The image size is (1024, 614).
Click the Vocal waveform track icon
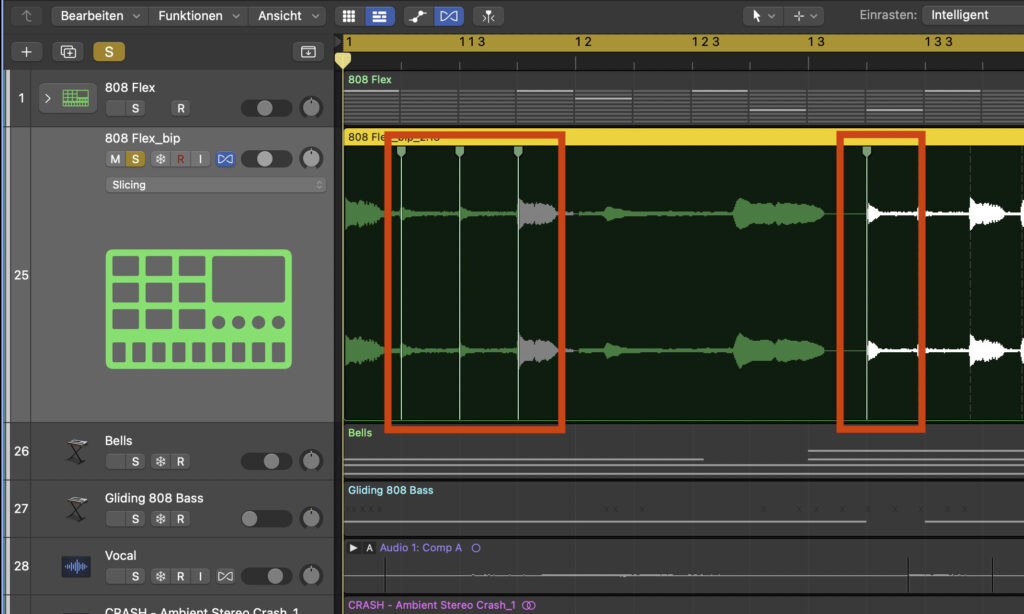pos(76,566)
